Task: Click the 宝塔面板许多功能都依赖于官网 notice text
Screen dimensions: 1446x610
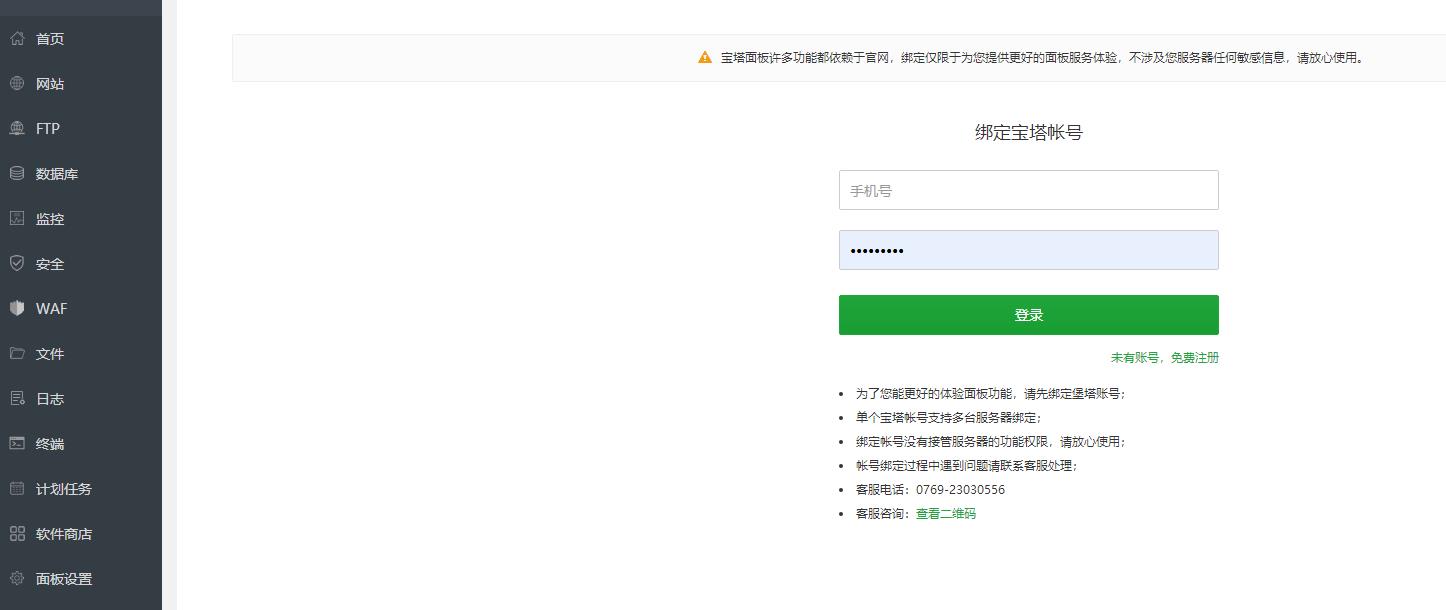Action: pos(1042,58)
